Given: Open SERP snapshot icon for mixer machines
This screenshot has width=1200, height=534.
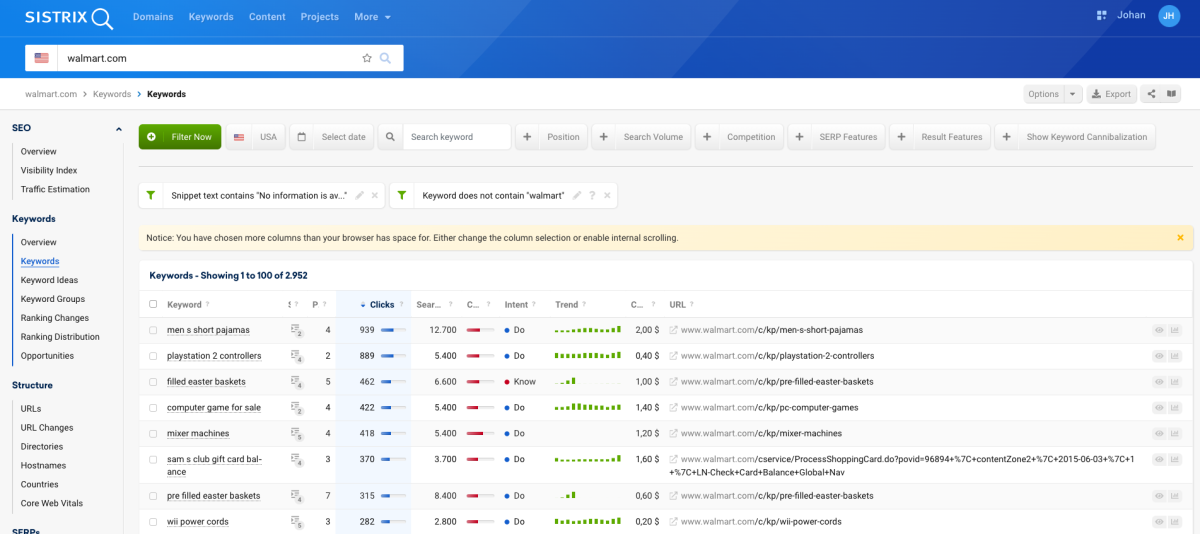Looking at the screenshot, I should [x=296, y=434].
